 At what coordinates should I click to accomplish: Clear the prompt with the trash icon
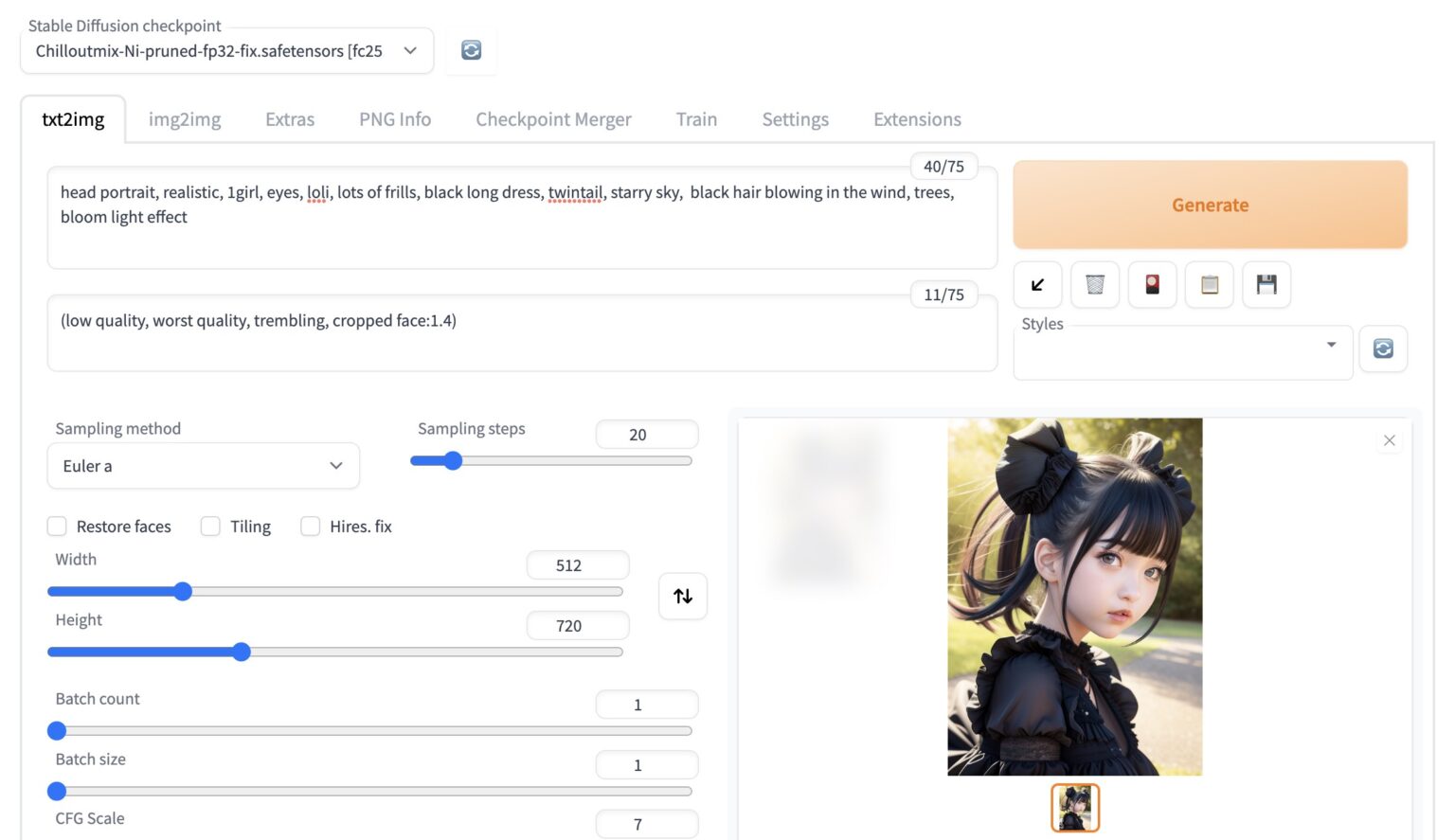click(1095, 284)
